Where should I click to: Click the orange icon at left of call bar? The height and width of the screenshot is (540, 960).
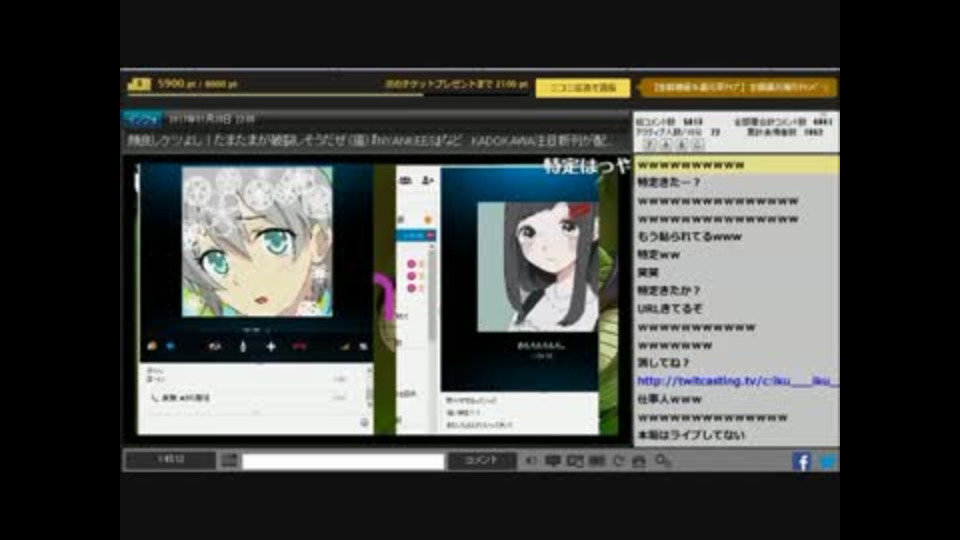click(152, 346)
